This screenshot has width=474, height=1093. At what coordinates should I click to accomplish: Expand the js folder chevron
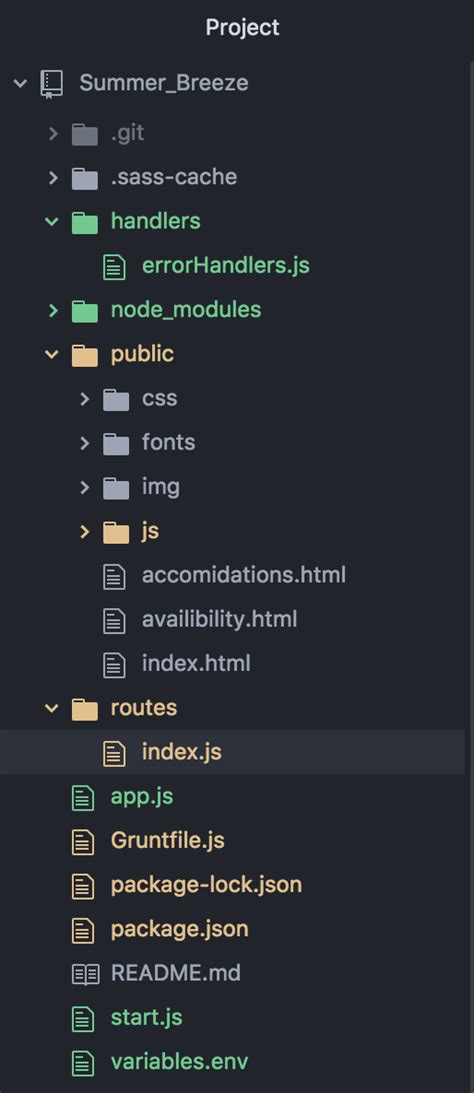point(84,531)
